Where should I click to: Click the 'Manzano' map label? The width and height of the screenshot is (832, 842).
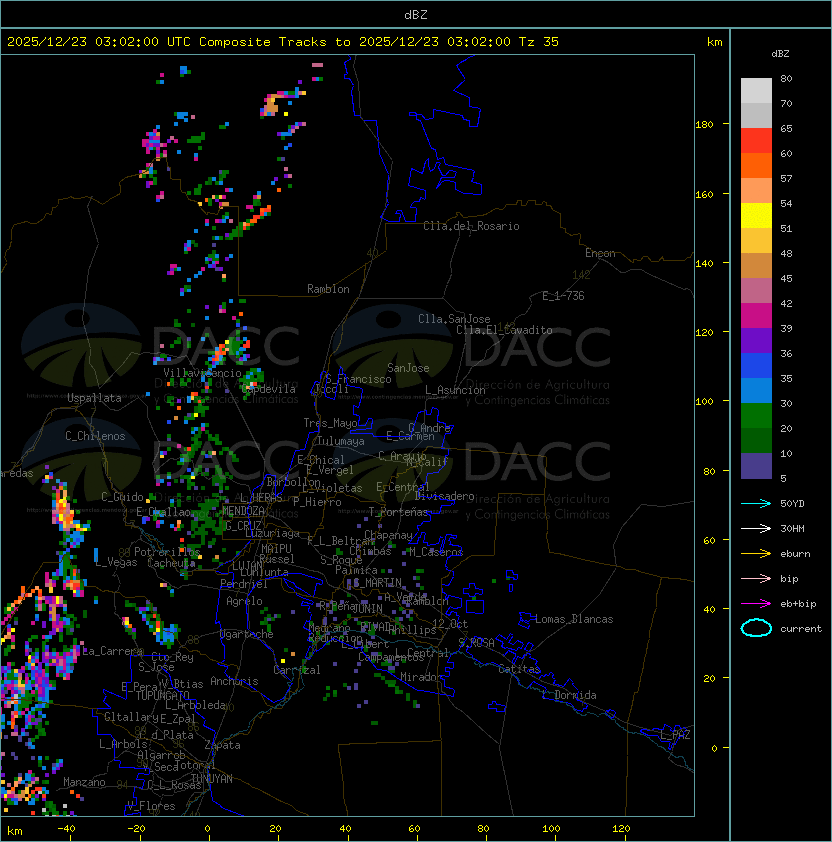point(84,782)
